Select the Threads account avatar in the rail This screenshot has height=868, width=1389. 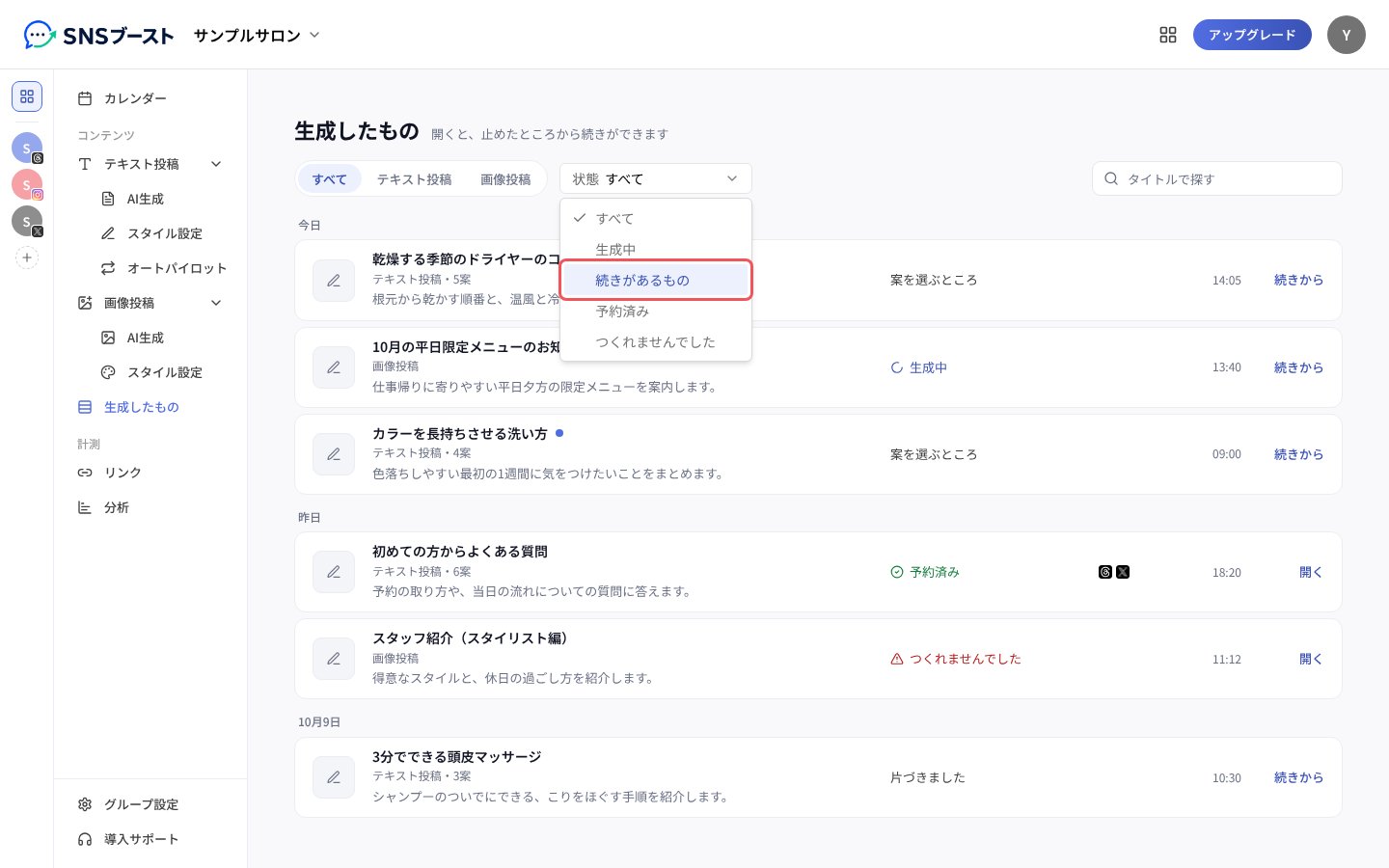tap(27, 148)
